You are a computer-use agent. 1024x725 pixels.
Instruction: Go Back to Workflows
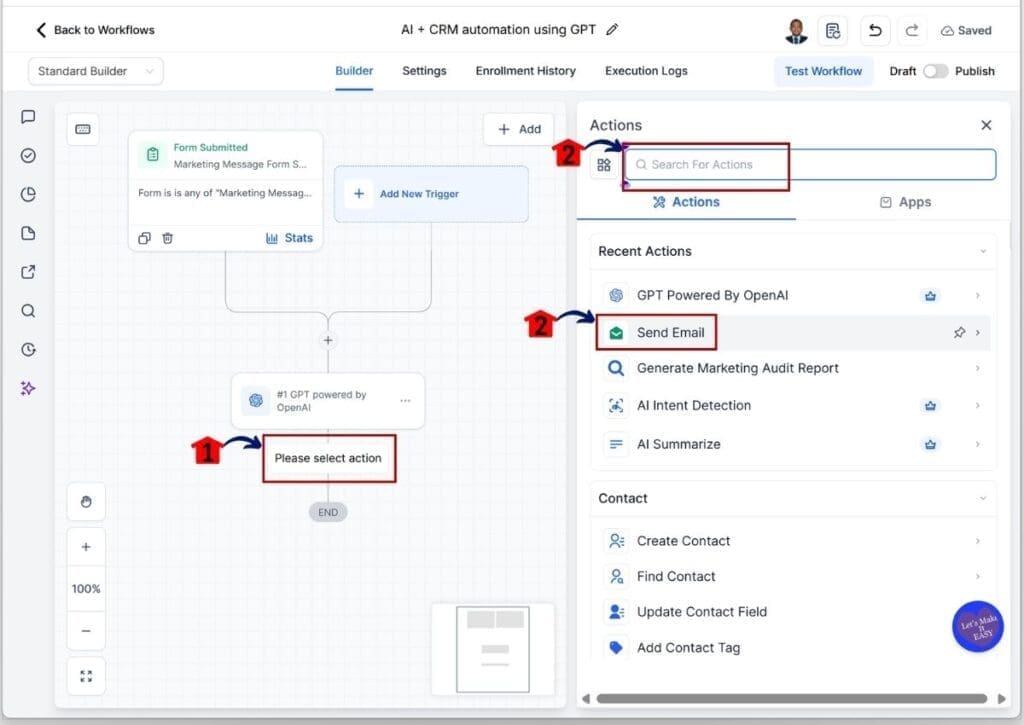pos(95,30)
